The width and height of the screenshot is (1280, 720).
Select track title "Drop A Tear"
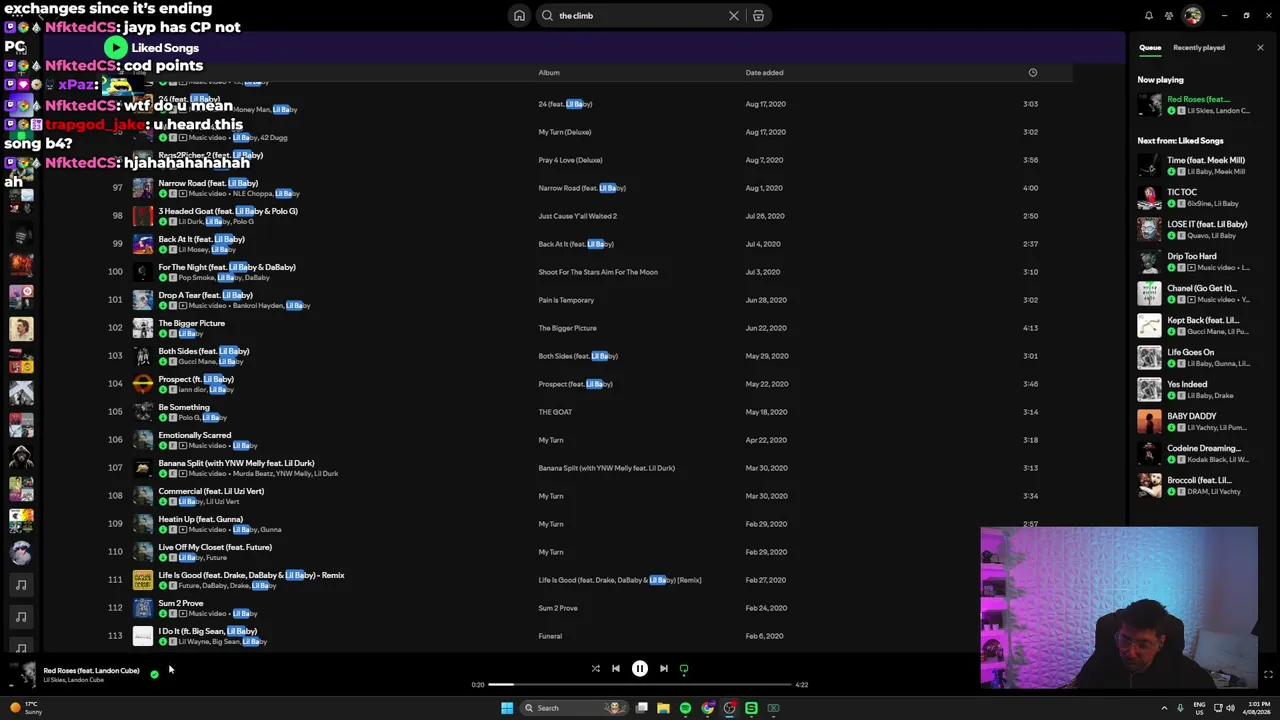[x=205, y=295]
